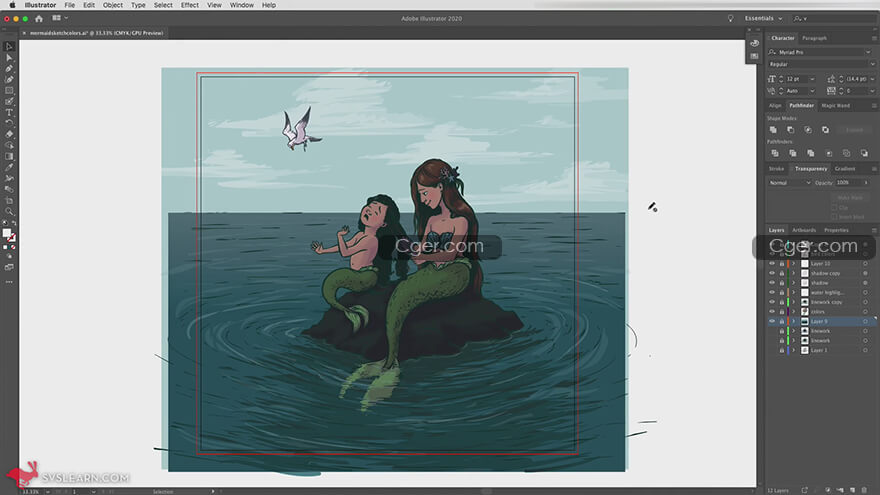Click the Make Mask button

pos(850,198)
